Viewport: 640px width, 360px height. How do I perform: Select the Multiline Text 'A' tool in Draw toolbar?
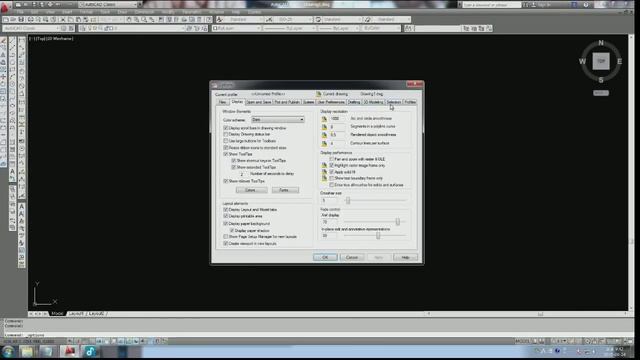pos(12,172)
